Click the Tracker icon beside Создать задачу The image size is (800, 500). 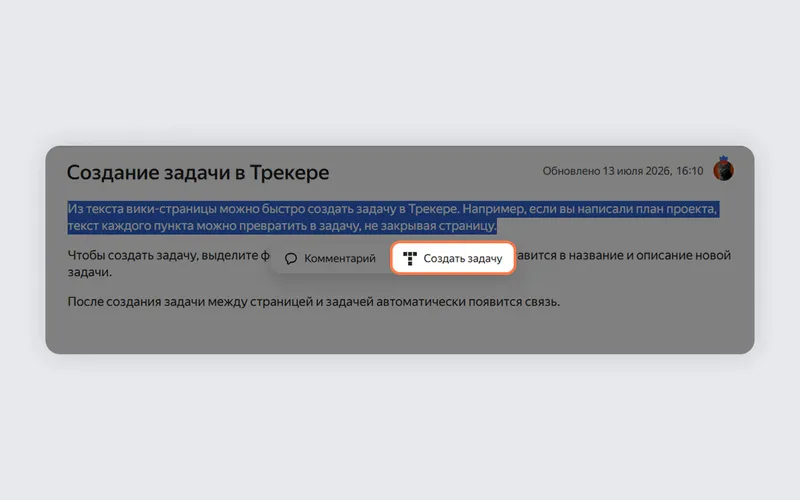click(410, 259)
